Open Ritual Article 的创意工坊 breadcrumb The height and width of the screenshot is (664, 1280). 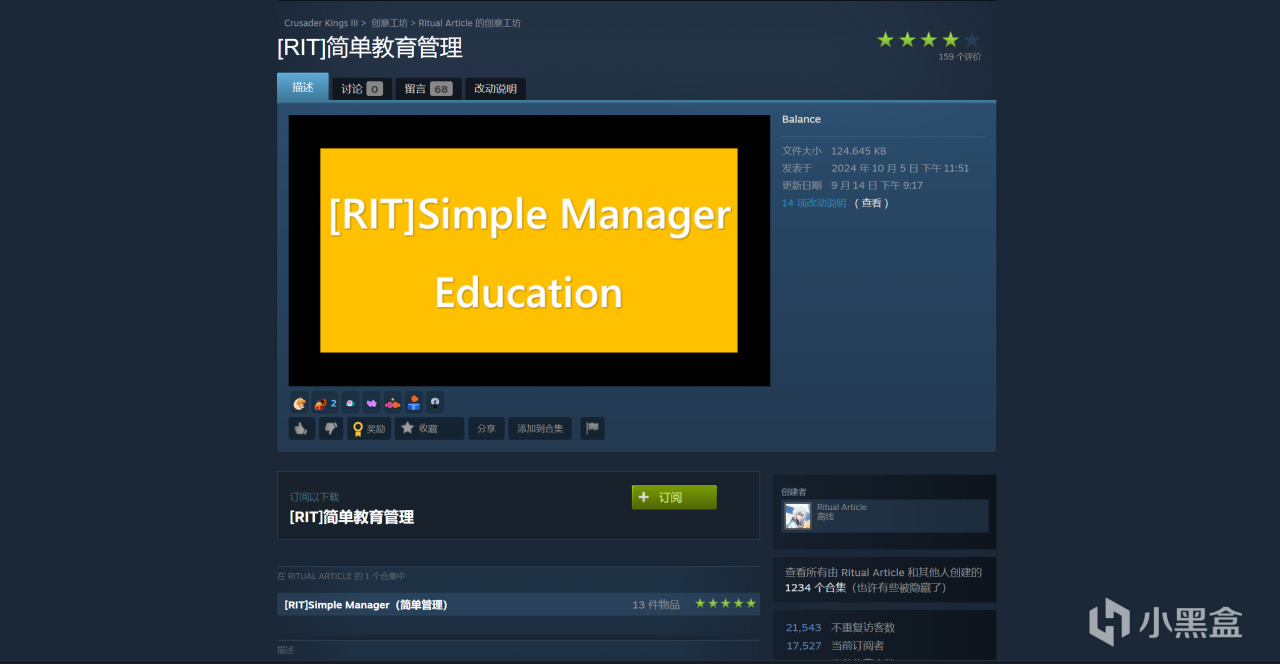point(470,23)
